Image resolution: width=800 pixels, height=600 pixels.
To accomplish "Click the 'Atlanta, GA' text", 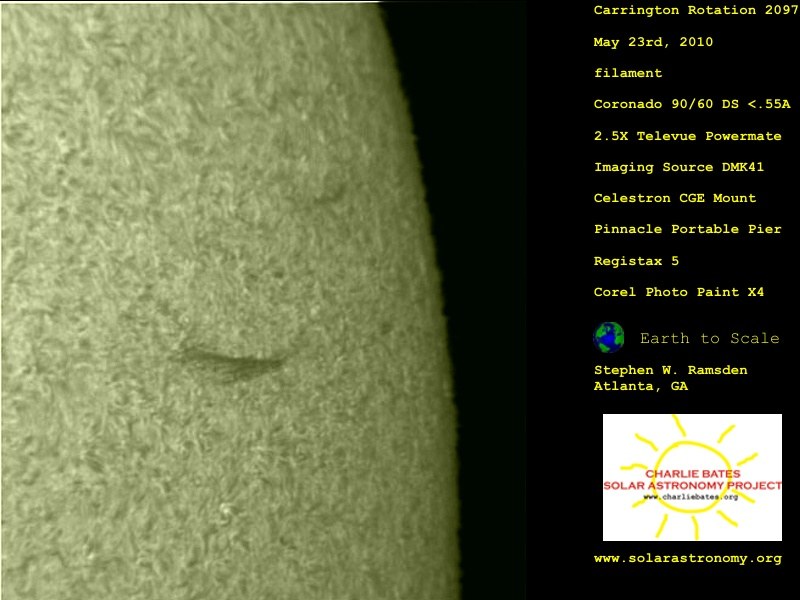I will coord(640,386).
